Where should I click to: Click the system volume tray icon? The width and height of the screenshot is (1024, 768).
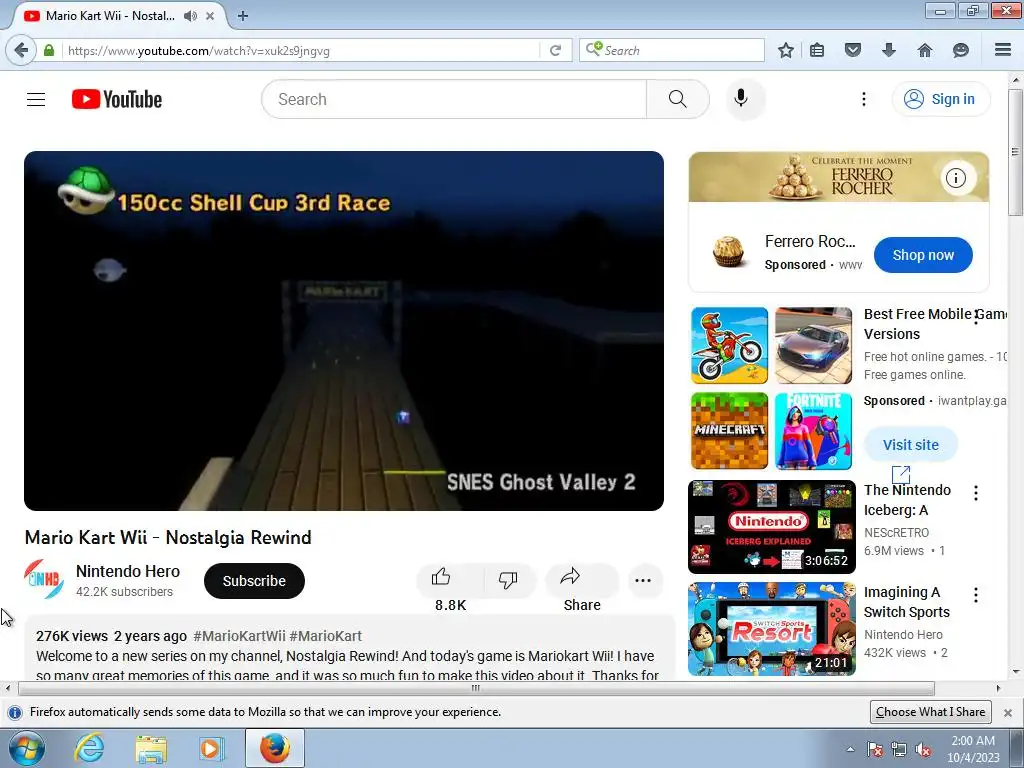922,749
